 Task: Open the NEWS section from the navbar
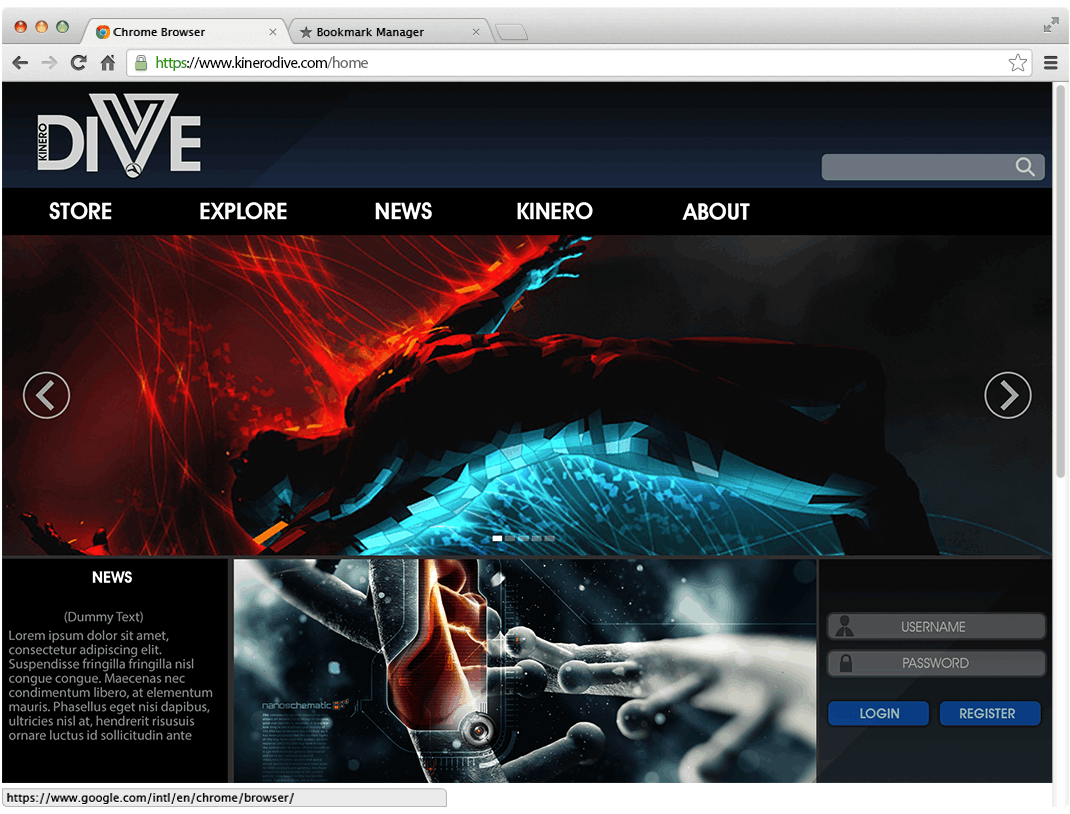click(403, 211)
